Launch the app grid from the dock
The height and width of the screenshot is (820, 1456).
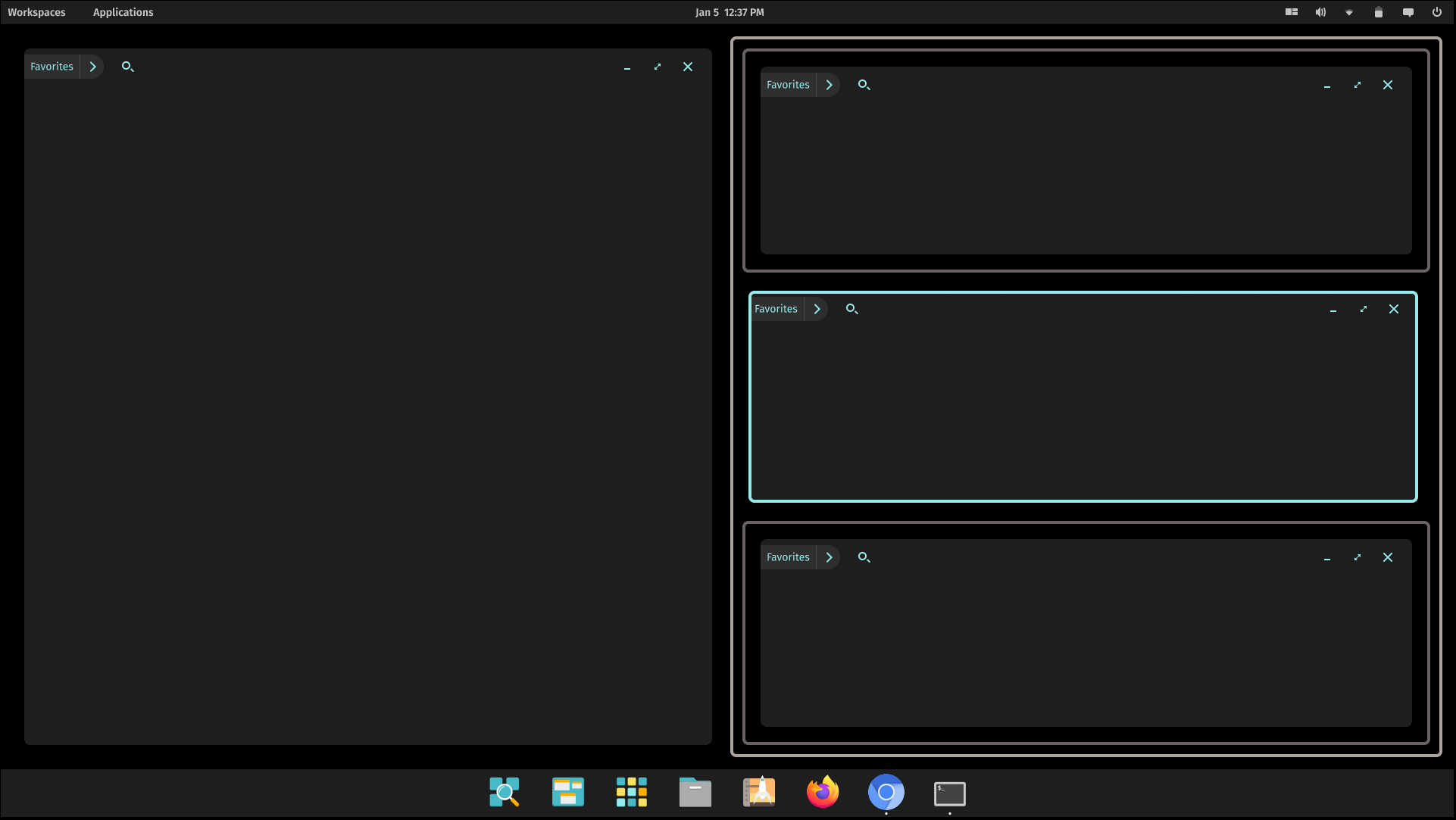(632, 793)
